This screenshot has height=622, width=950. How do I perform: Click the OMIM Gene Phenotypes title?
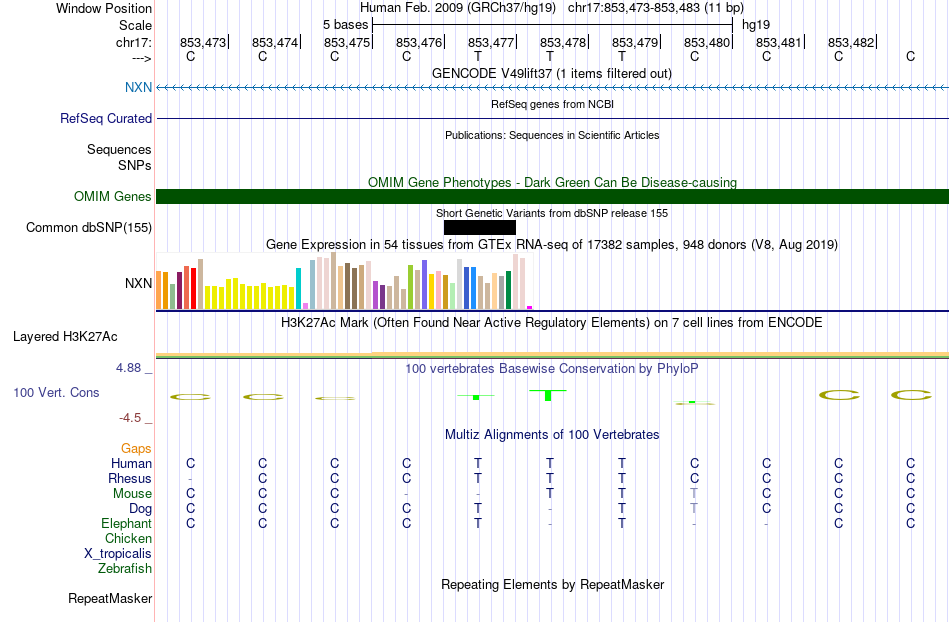click(x=552, y=182)
